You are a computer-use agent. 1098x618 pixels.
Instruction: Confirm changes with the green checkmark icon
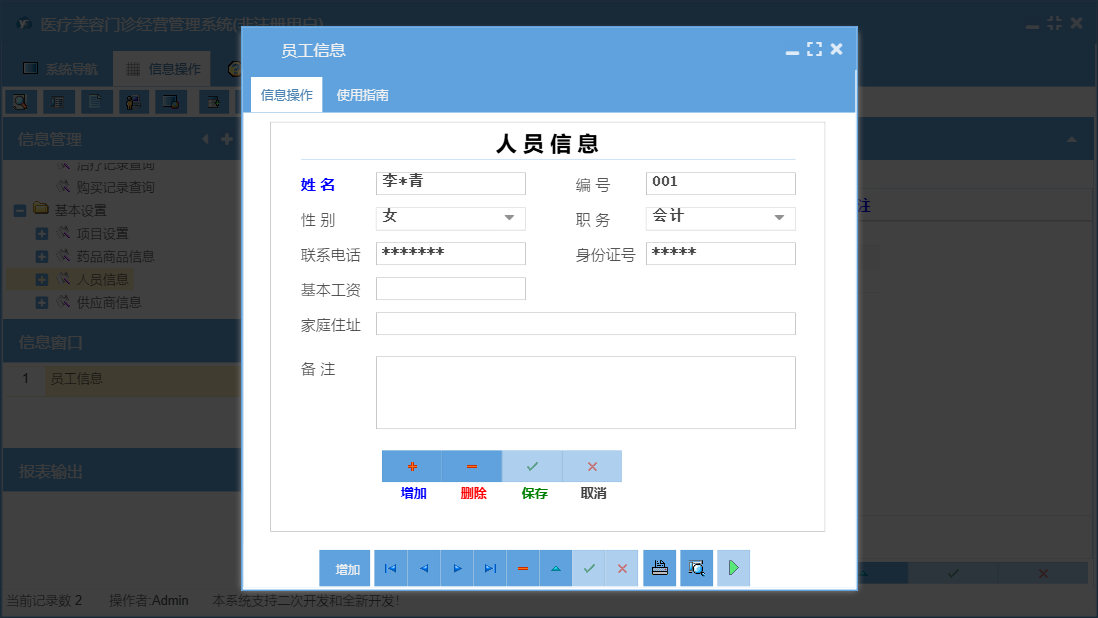tap(589, 567)
